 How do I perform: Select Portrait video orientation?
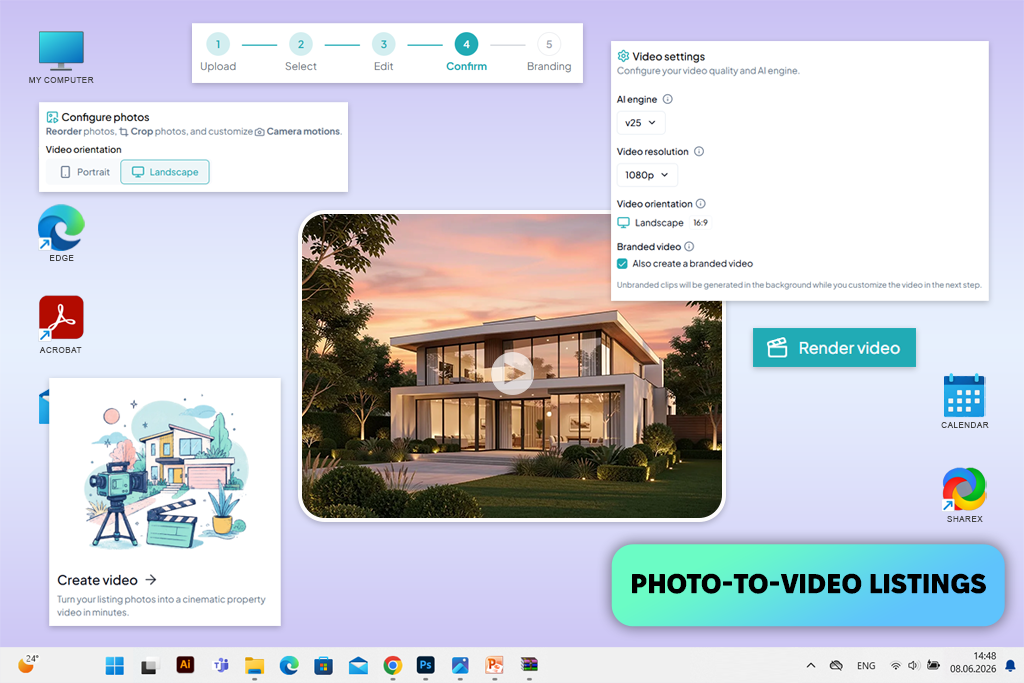click(x=86, y=172)
